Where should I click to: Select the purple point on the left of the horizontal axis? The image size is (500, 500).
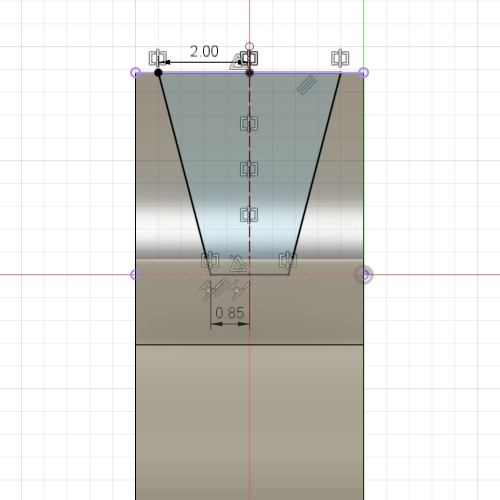click(135, 275)
